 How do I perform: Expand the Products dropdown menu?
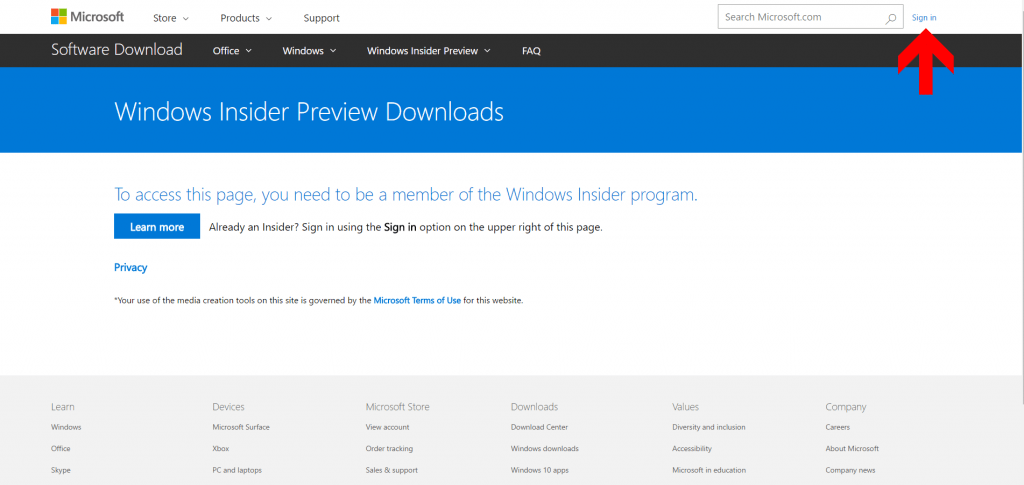coord(246,18)
